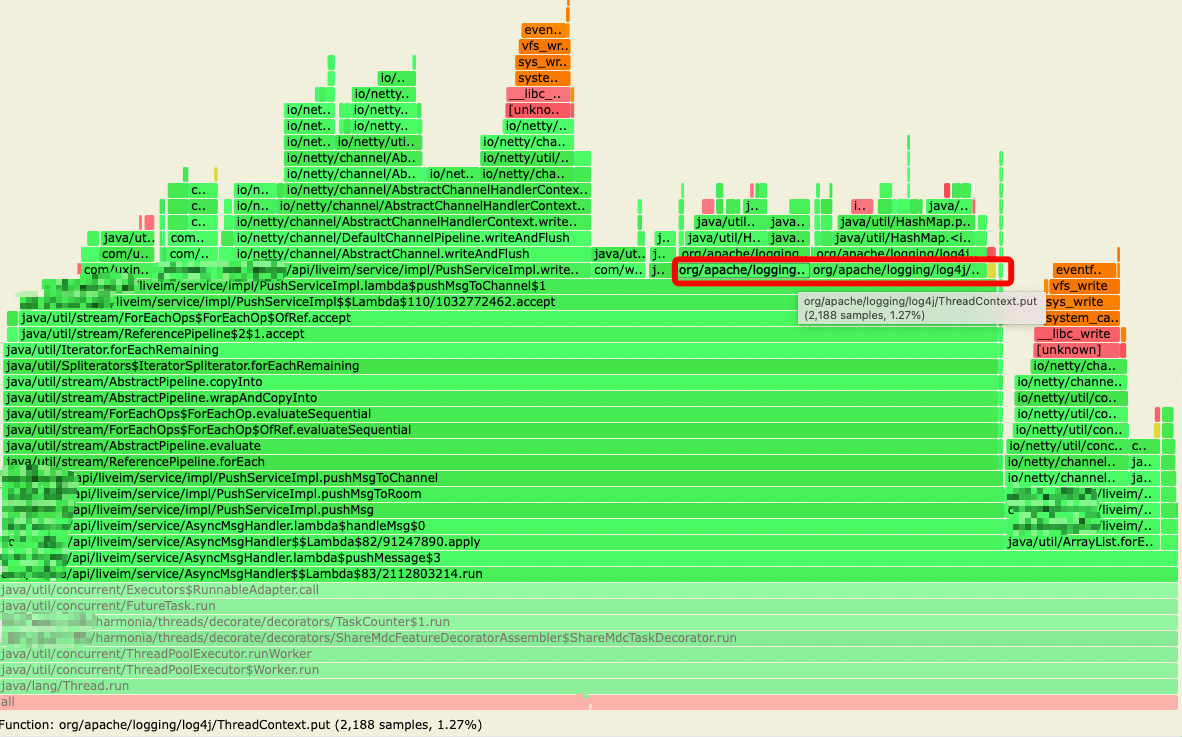The image size is (1182, 737).
Task: Open the TaskCounter$1.run frame
Action: (590, 622)
